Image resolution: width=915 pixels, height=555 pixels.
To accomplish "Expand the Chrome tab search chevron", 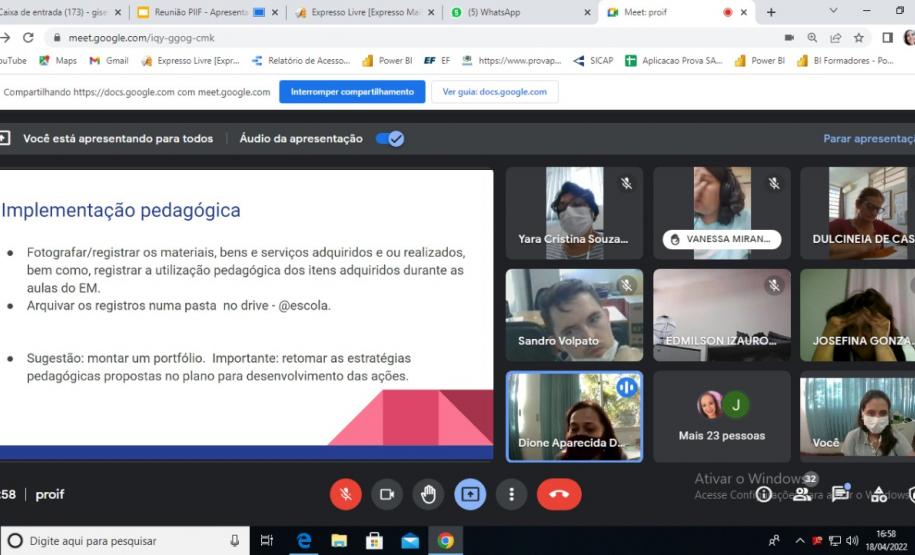I will [x=833, y=11].
